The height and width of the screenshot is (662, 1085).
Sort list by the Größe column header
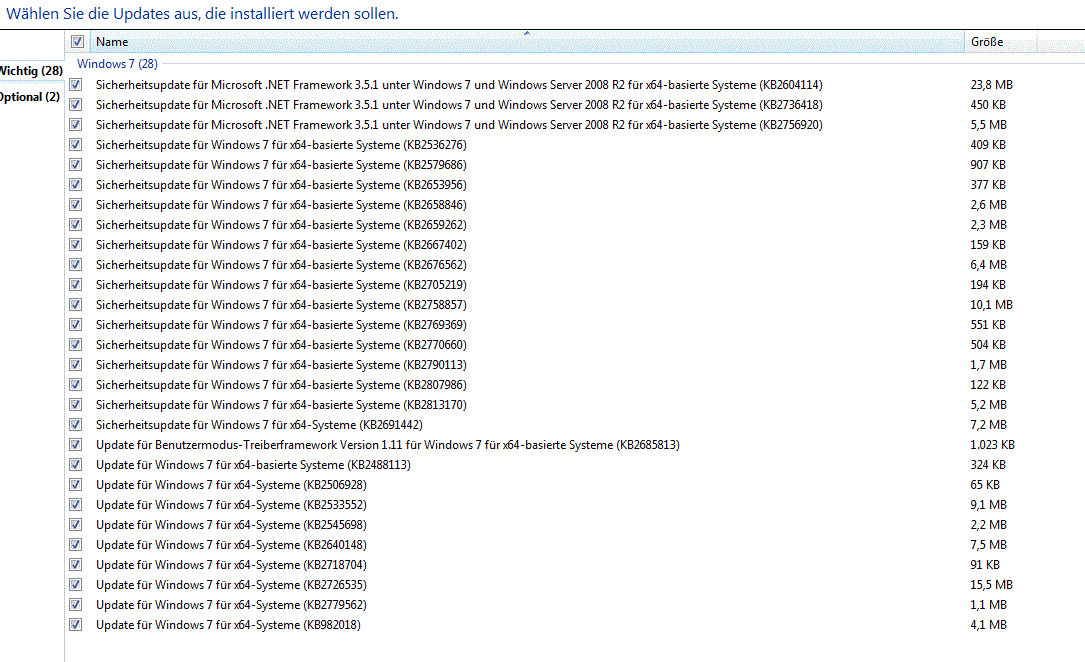pos(1001,42)
